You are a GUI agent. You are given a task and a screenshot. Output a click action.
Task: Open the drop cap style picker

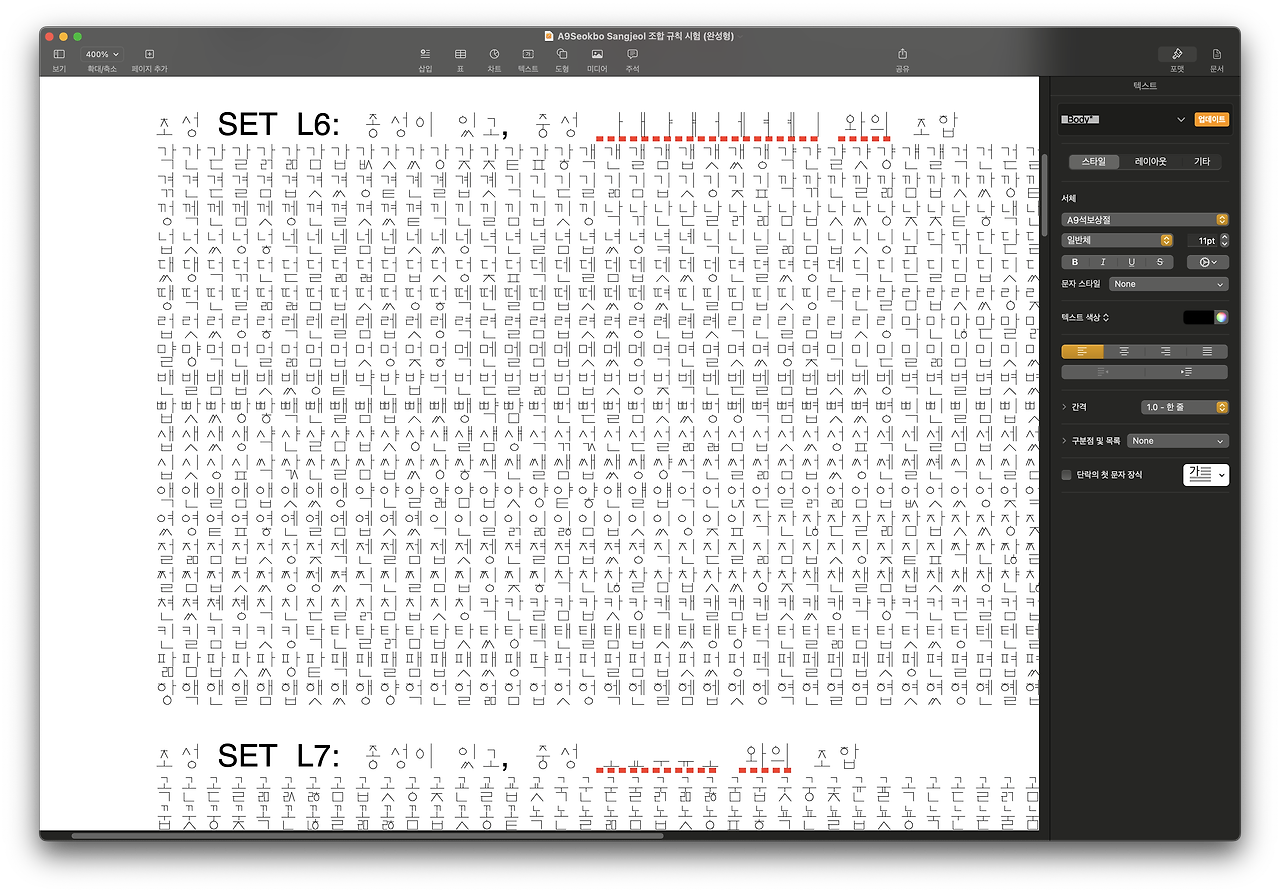[x=1206, y=475]
